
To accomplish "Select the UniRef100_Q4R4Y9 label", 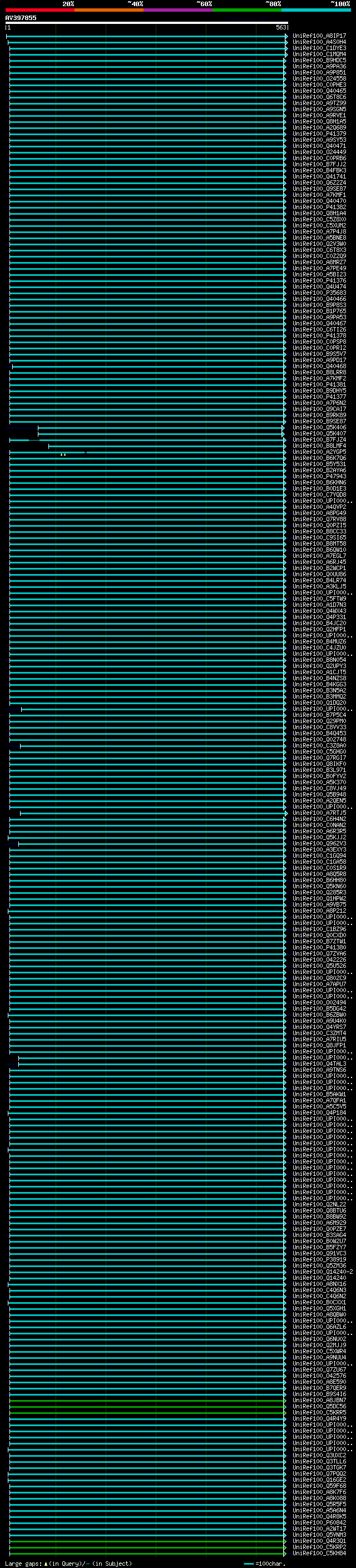I will [319, 1418].
